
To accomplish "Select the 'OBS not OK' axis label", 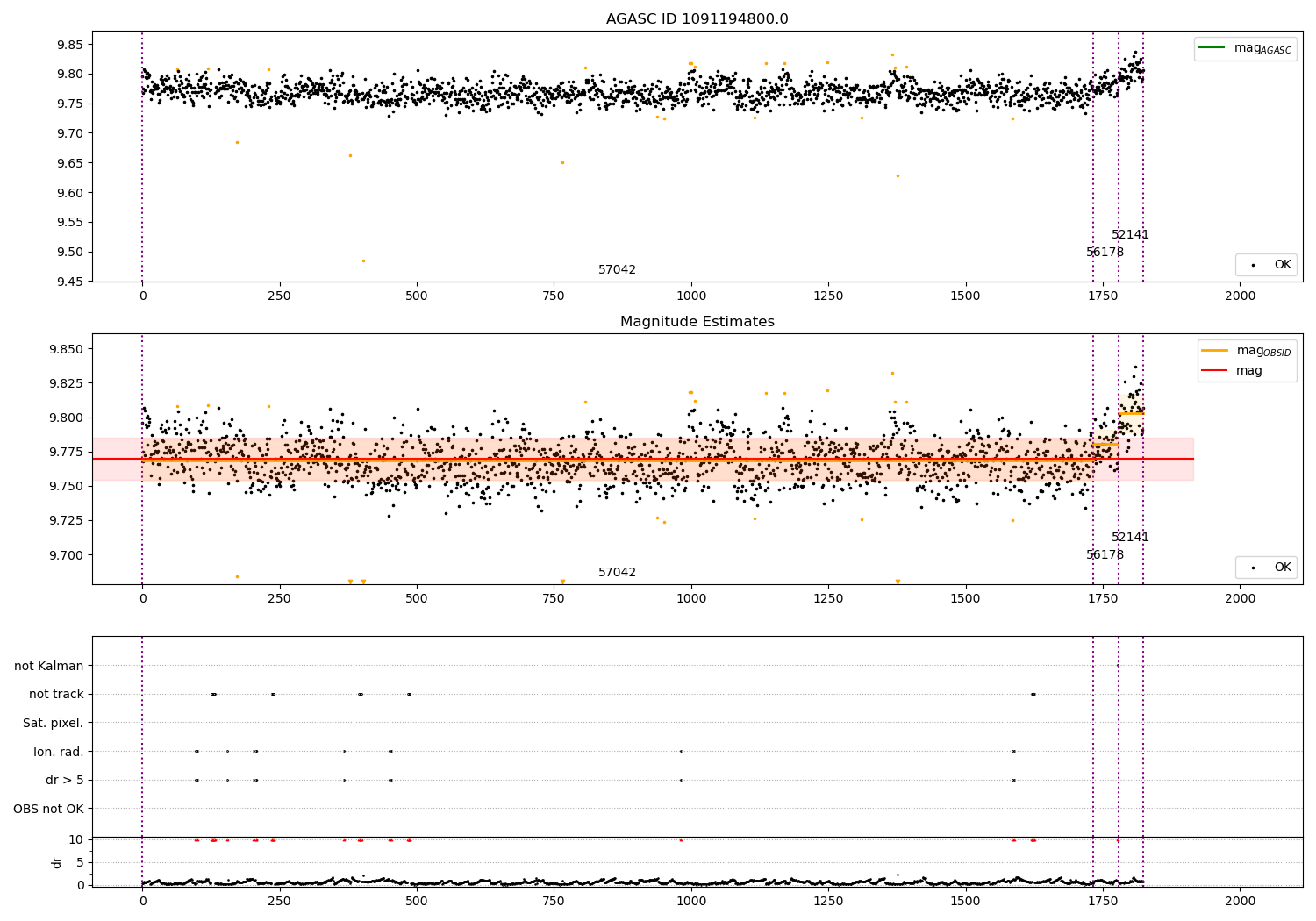I will 48,809.
